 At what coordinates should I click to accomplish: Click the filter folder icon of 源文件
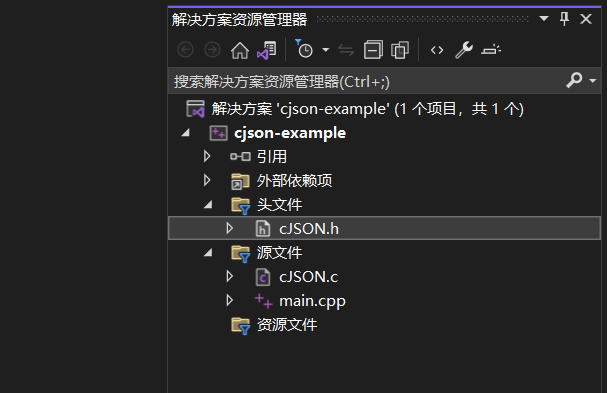[x=240, y=254]
